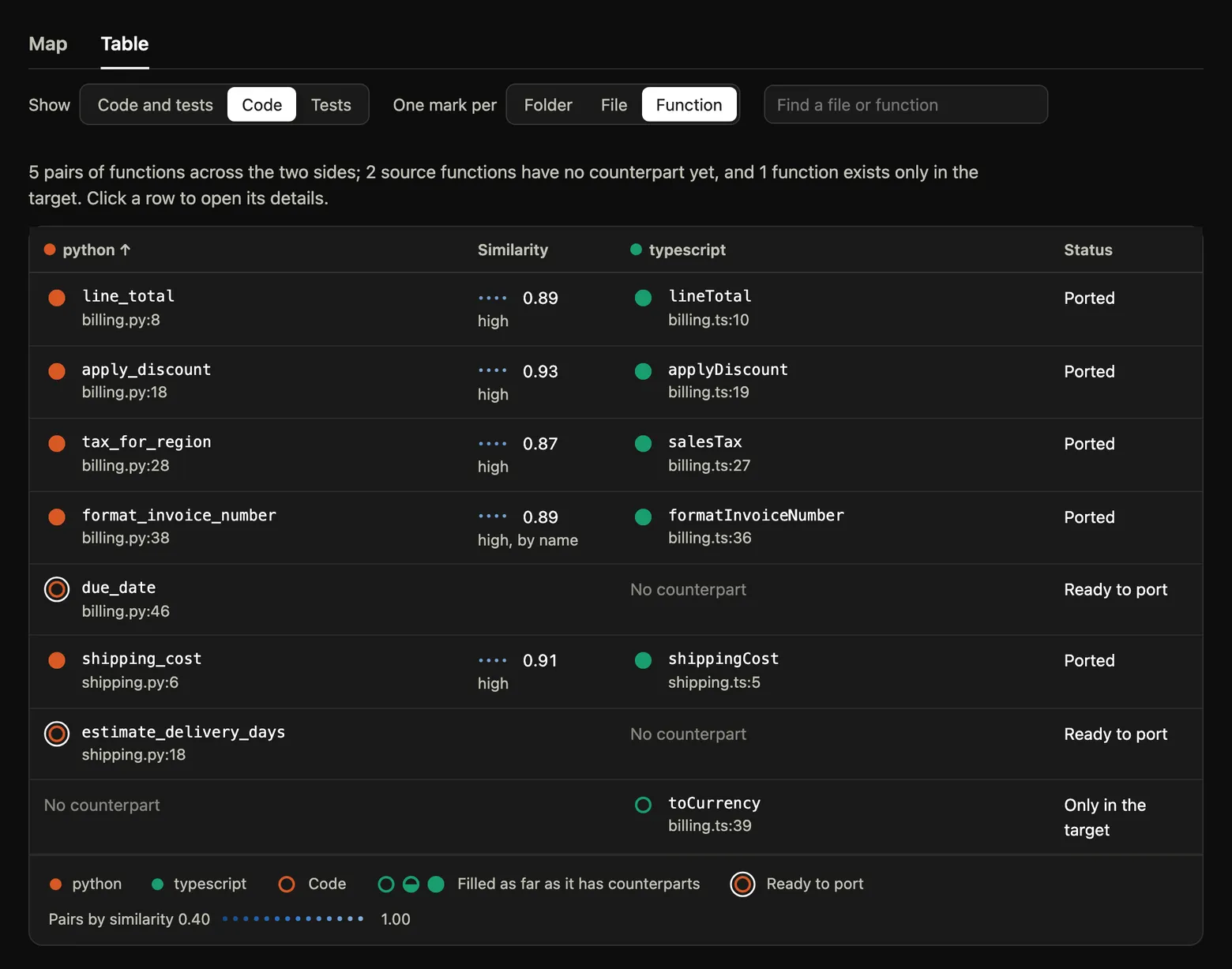Set one mark per Function

689,105
